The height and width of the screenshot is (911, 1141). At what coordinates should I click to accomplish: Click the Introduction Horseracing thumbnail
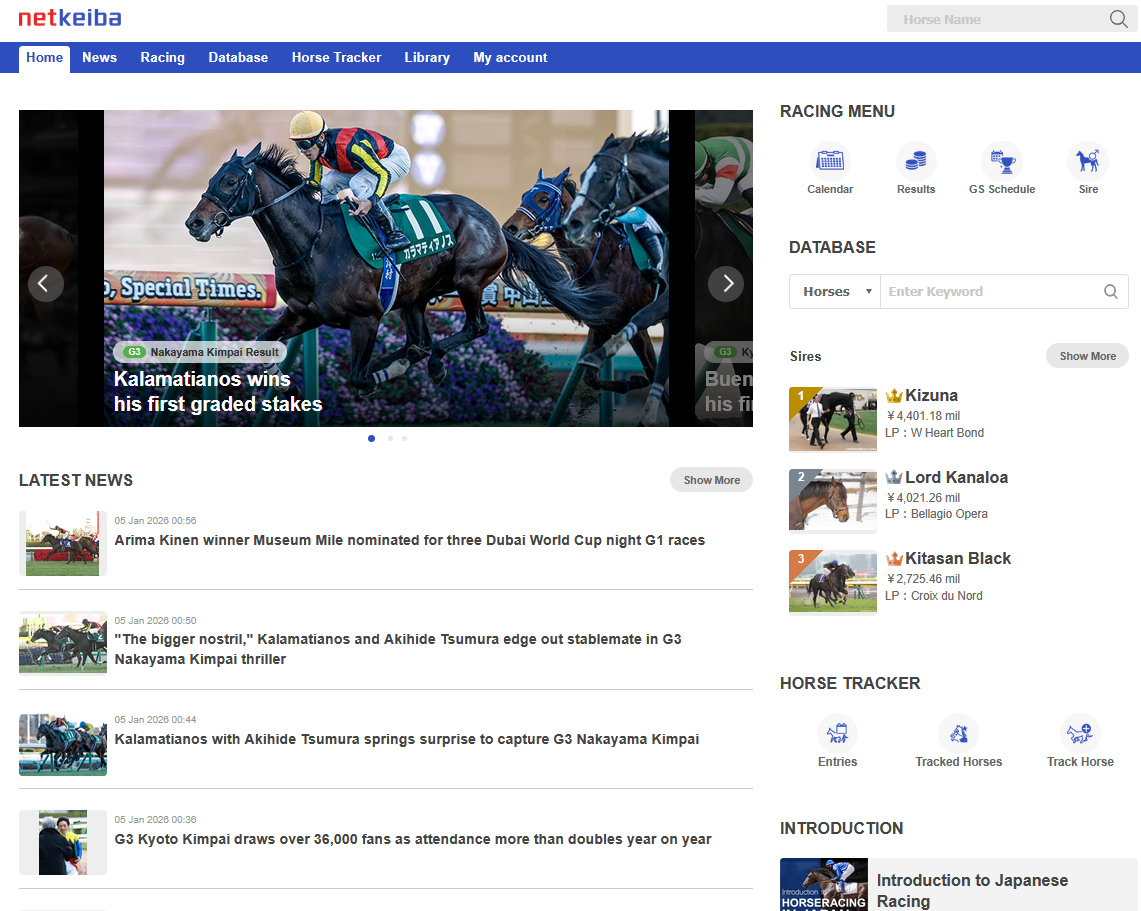(824, 885)
